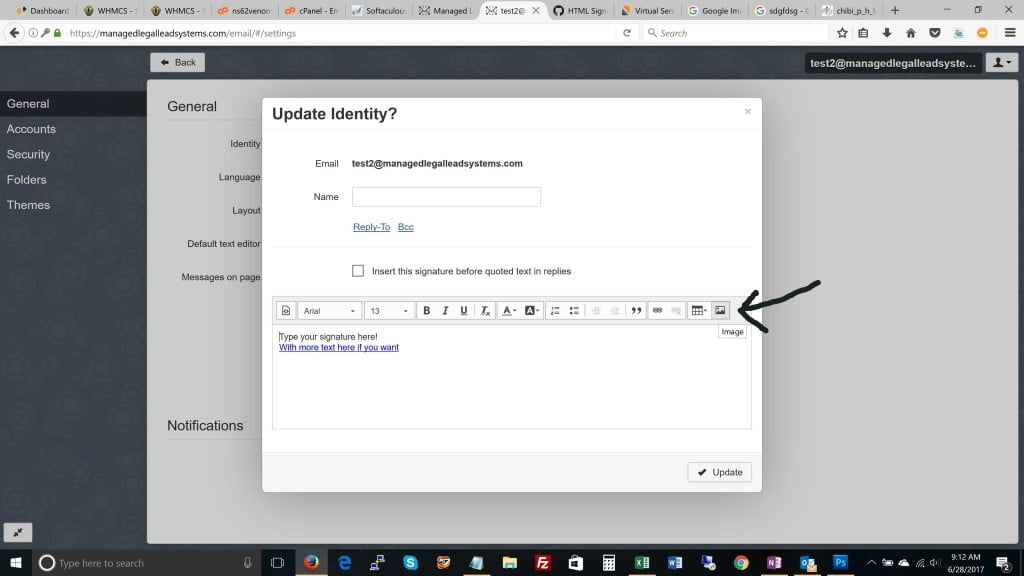Click the insert link icon
The height and width of the screenshot is (576, 1024).
658,311
